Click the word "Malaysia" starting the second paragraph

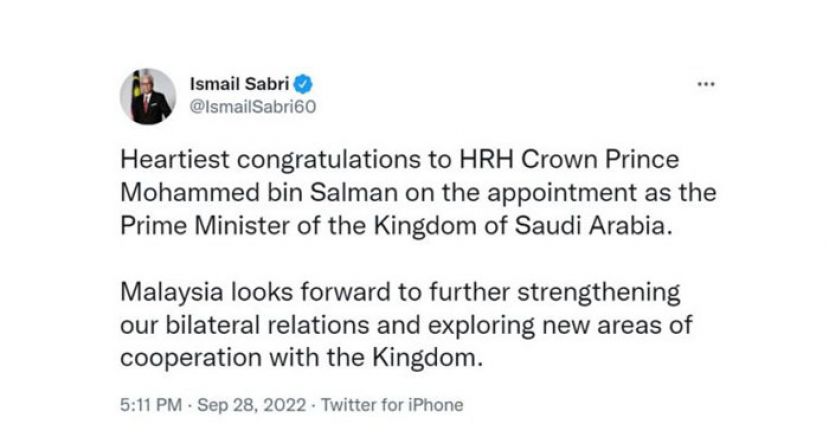pyautogui.click(x=164, y=295)
